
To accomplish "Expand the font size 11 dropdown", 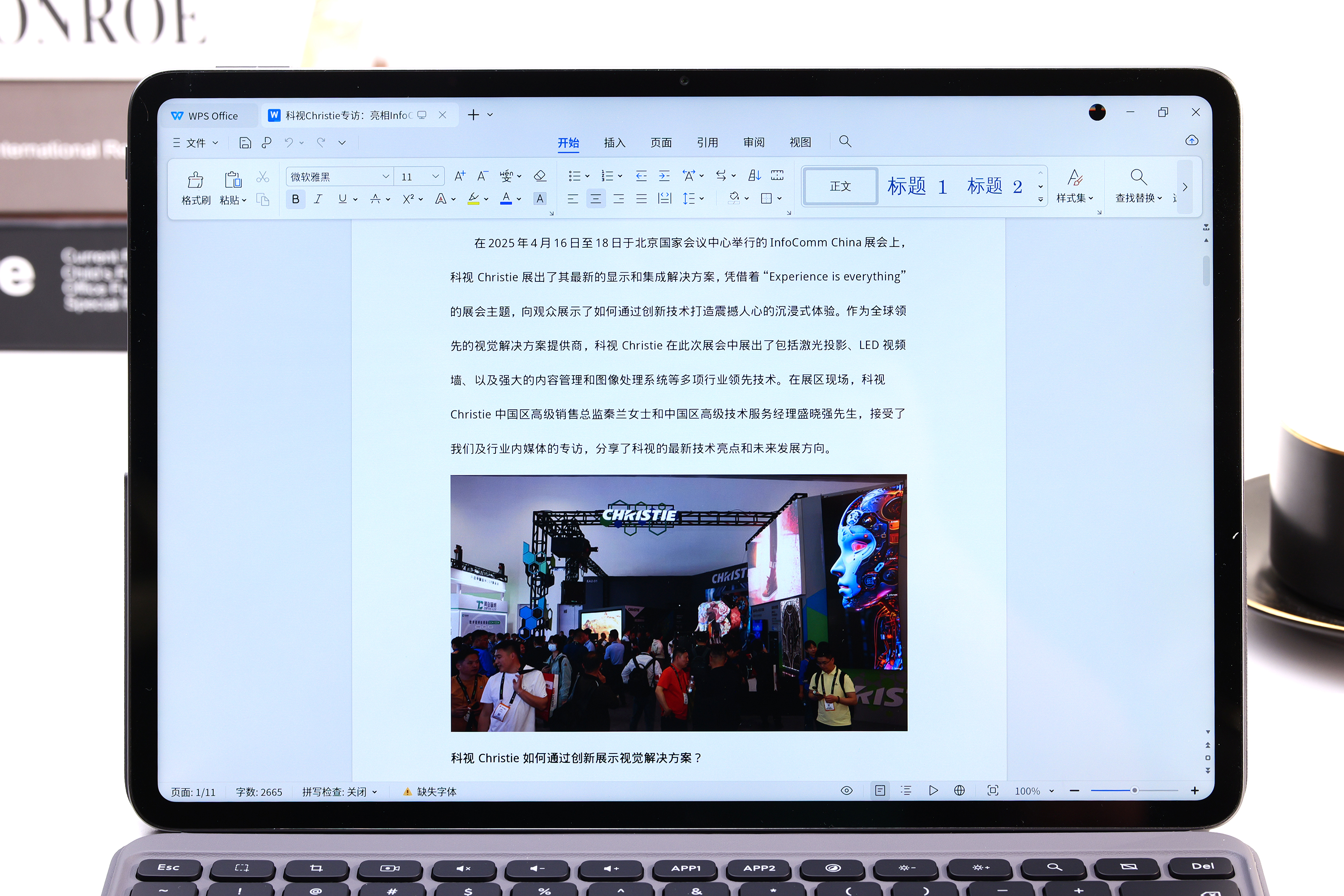I will point(435,177).
